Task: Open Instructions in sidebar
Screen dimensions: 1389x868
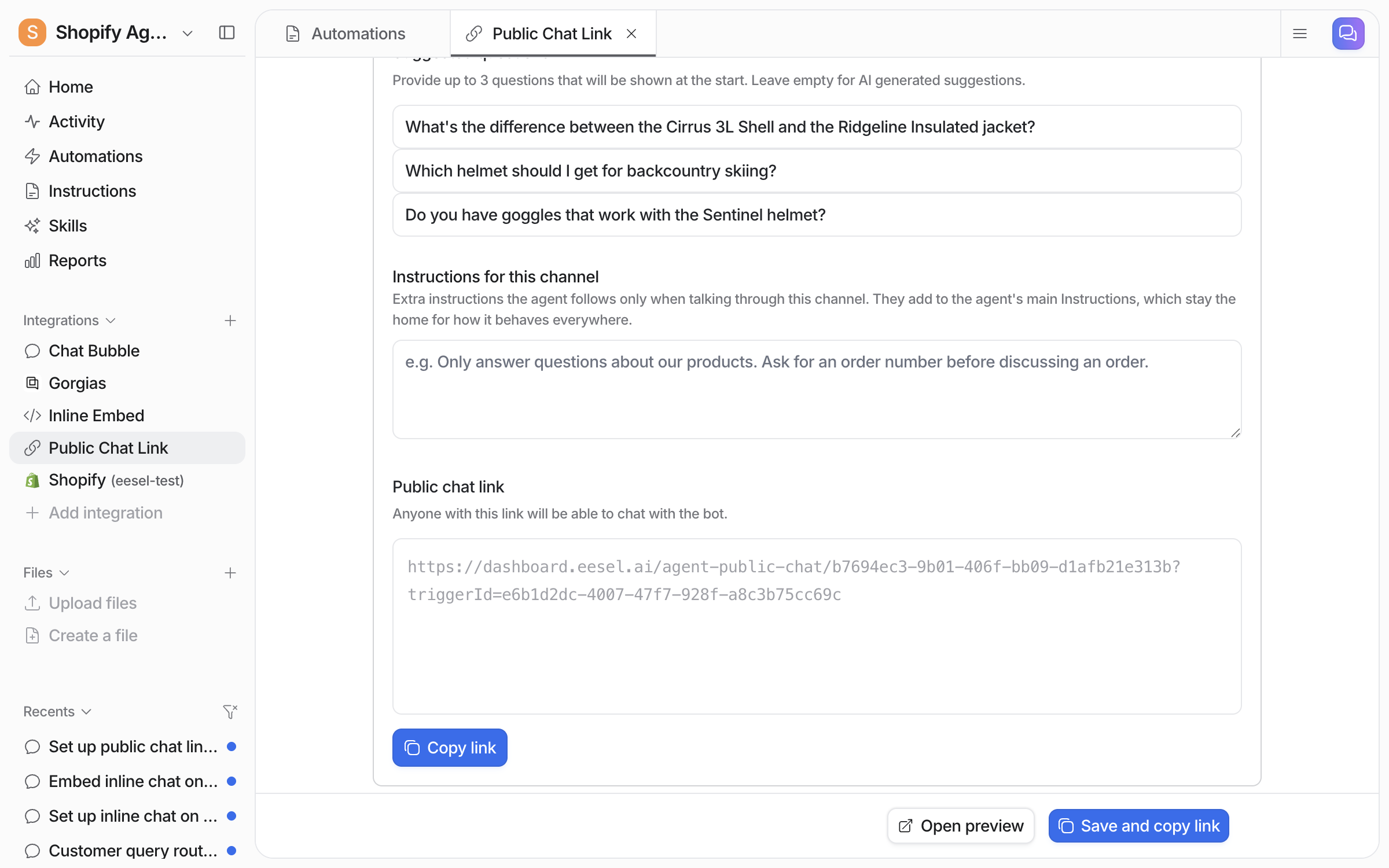Action: click(x=127, y=191)
